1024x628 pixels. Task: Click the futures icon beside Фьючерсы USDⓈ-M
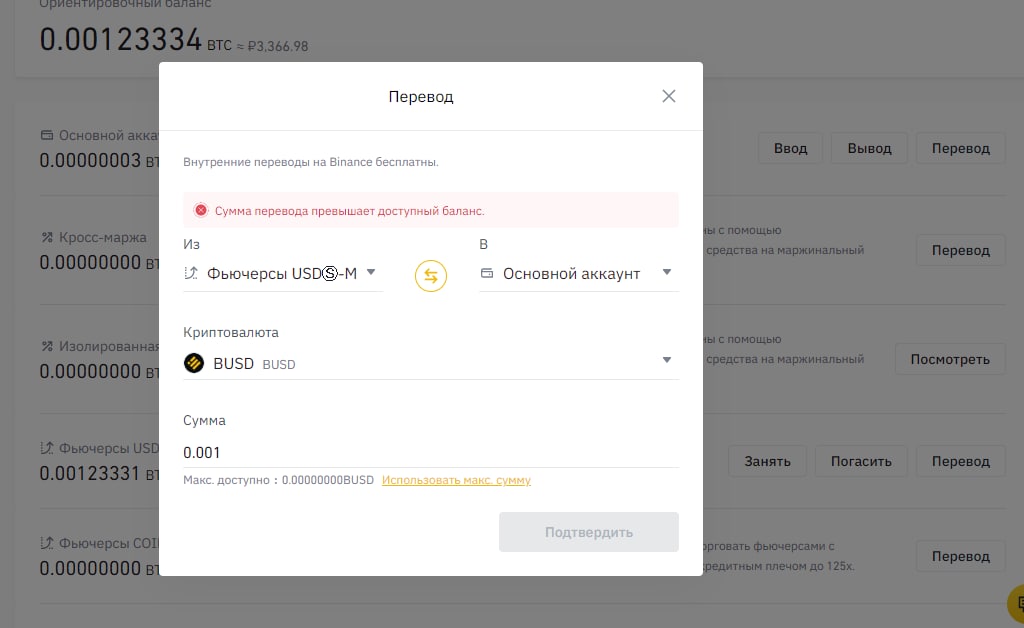(191, 273)
